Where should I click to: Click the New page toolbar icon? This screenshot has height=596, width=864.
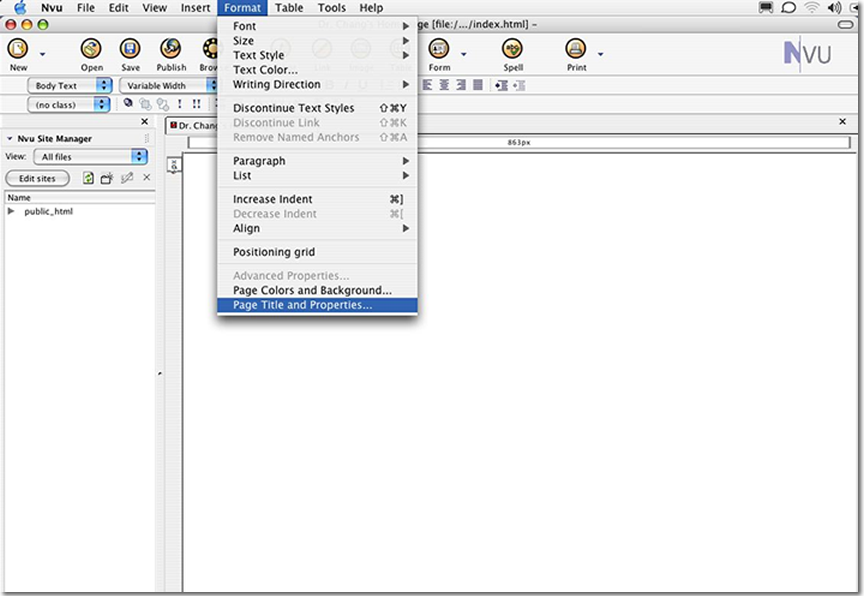point(18,49)
